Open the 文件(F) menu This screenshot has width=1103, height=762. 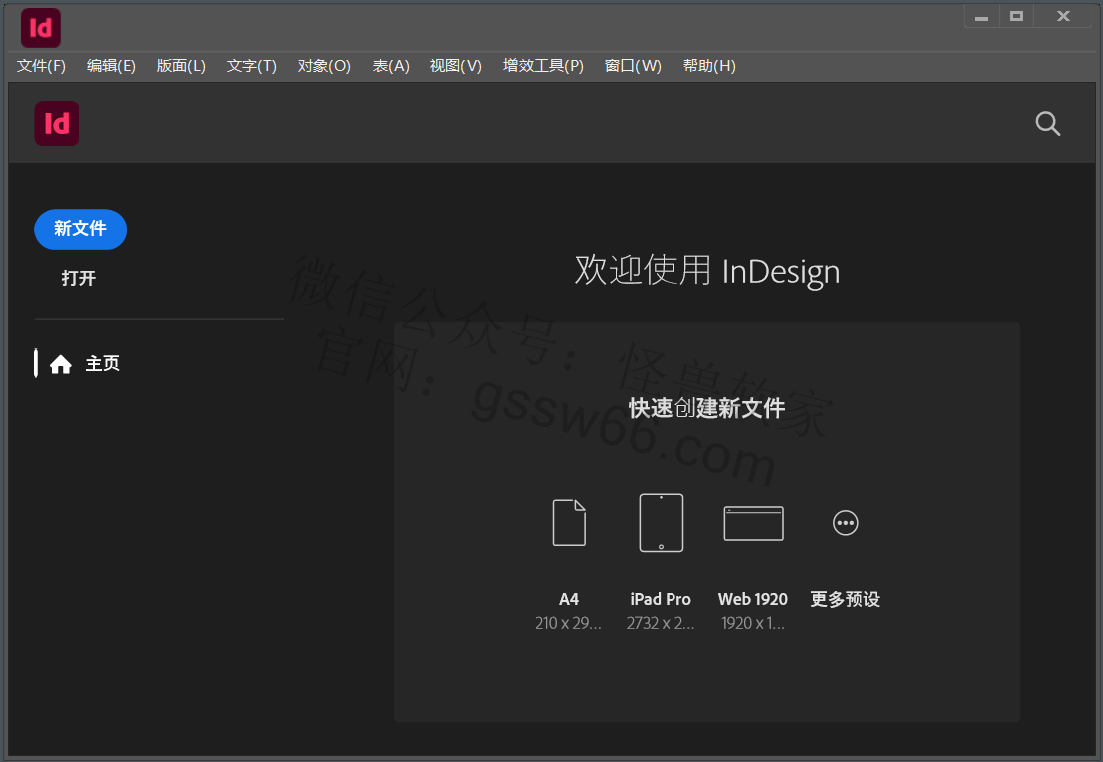coord(41,66)
